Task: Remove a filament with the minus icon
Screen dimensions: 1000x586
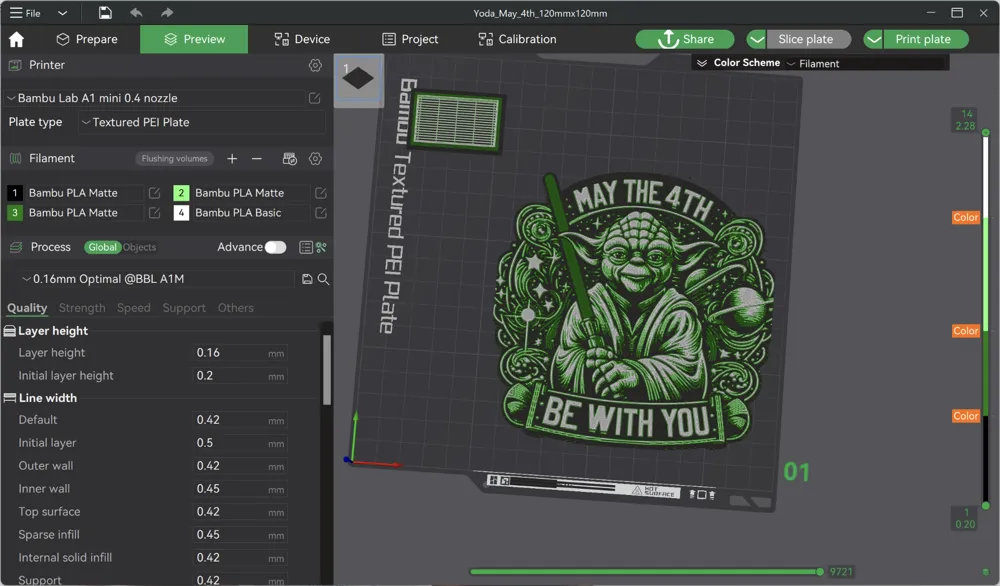Action: click(256, 159)
